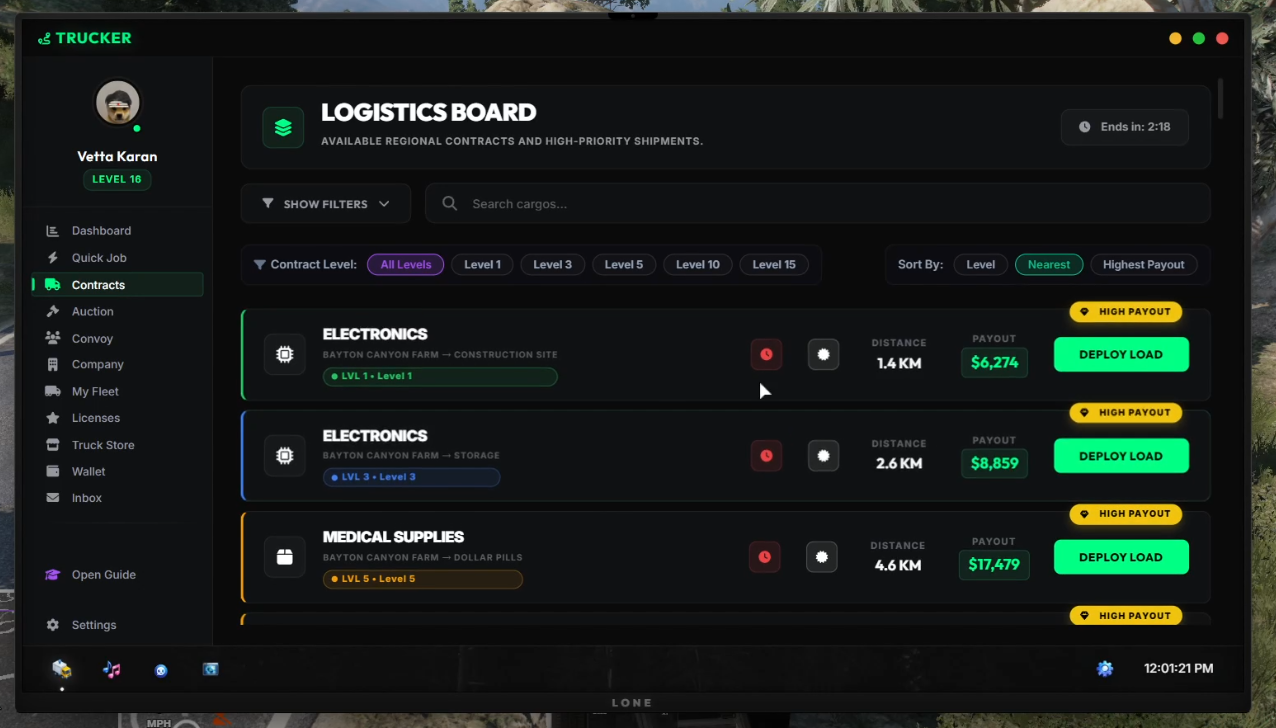Filter contracts by Level 10

point(698,265)
